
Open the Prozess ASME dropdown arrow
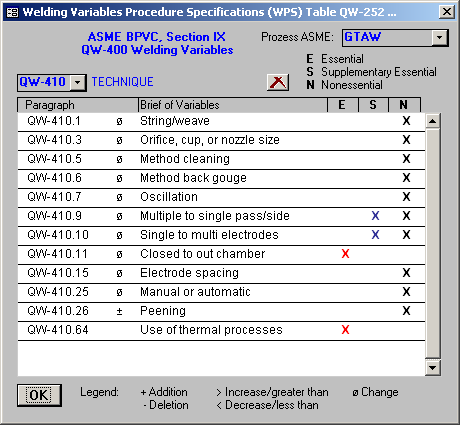pyautogui.click(x=439, y=38)
